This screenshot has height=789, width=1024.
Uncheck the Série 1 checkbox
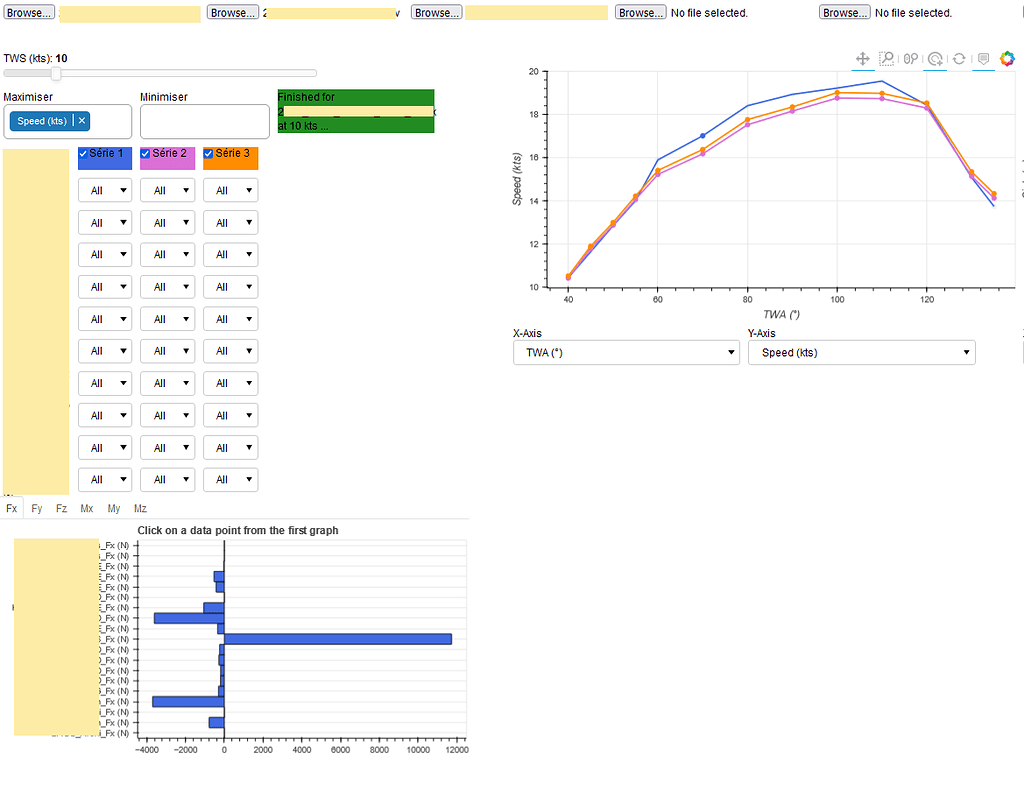pyautogui.click(x=82, y=155)
